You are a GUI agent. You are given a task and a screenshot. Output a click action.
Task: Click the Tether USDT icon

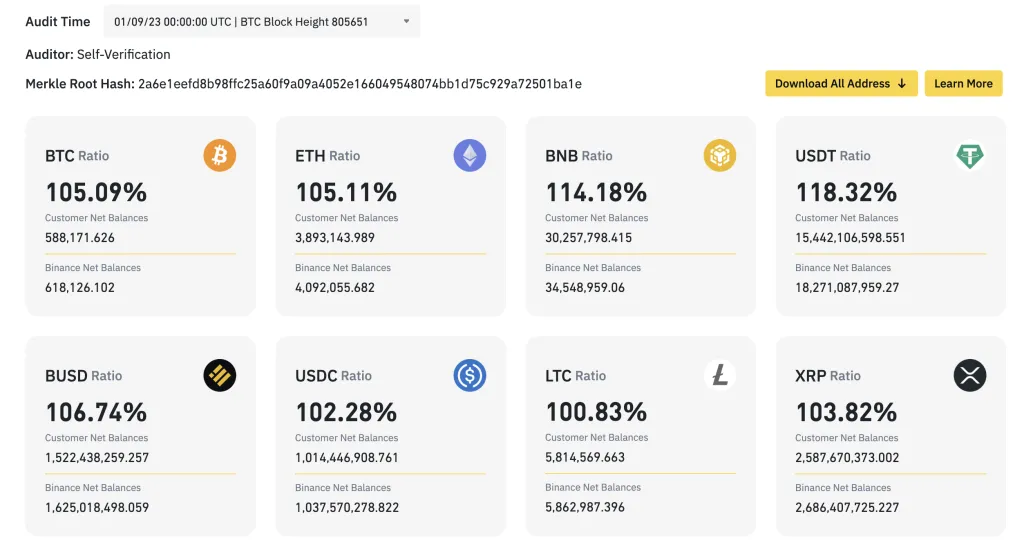970,155
